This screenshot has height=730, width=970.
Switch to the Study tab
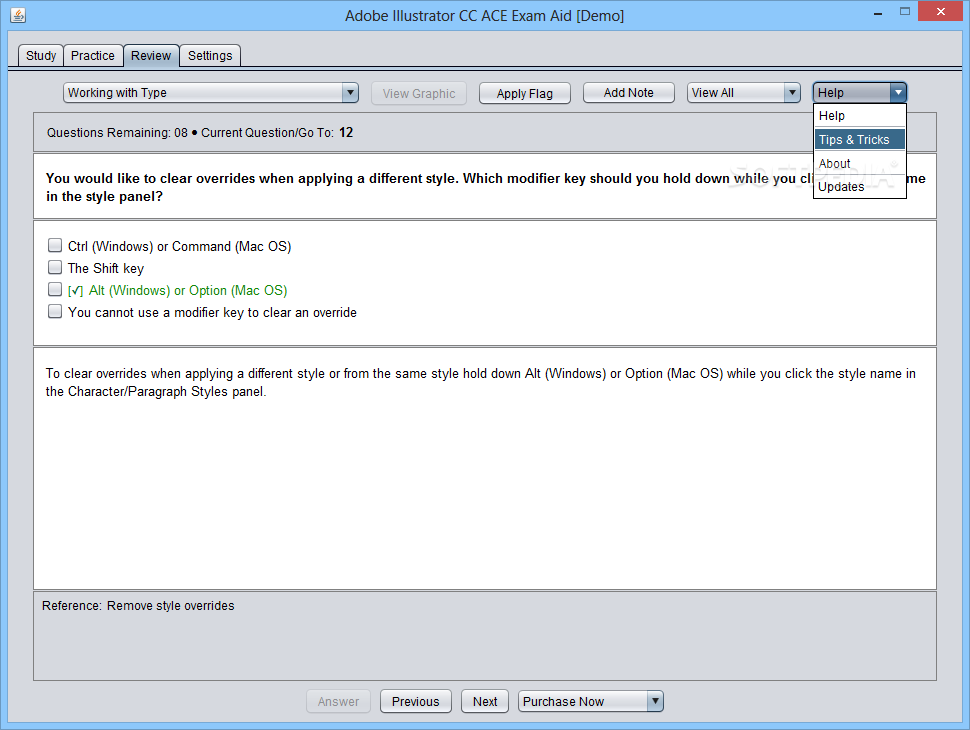tap(41, 56)
